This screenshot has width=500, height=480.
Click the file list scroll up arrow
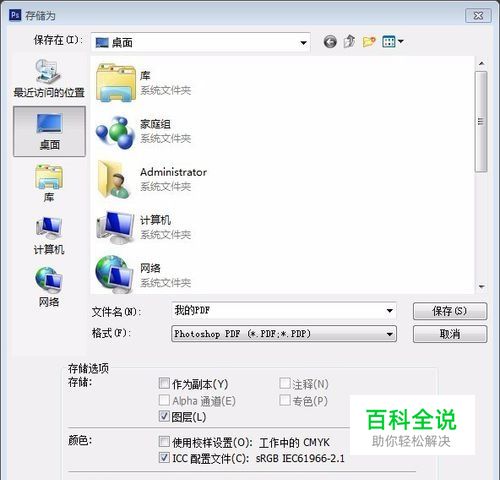pyautogui.click(x=481, y=63)
